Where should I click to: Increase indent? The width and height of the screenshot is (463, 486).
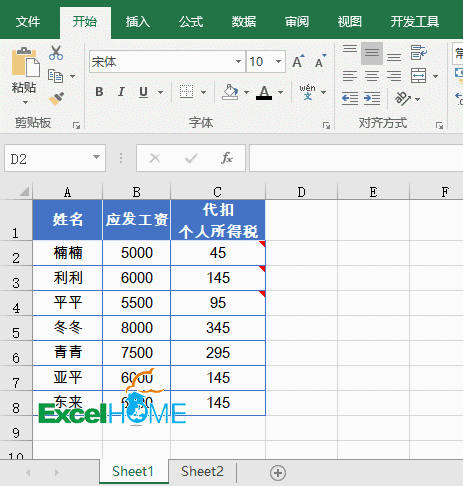click(372, 99)
